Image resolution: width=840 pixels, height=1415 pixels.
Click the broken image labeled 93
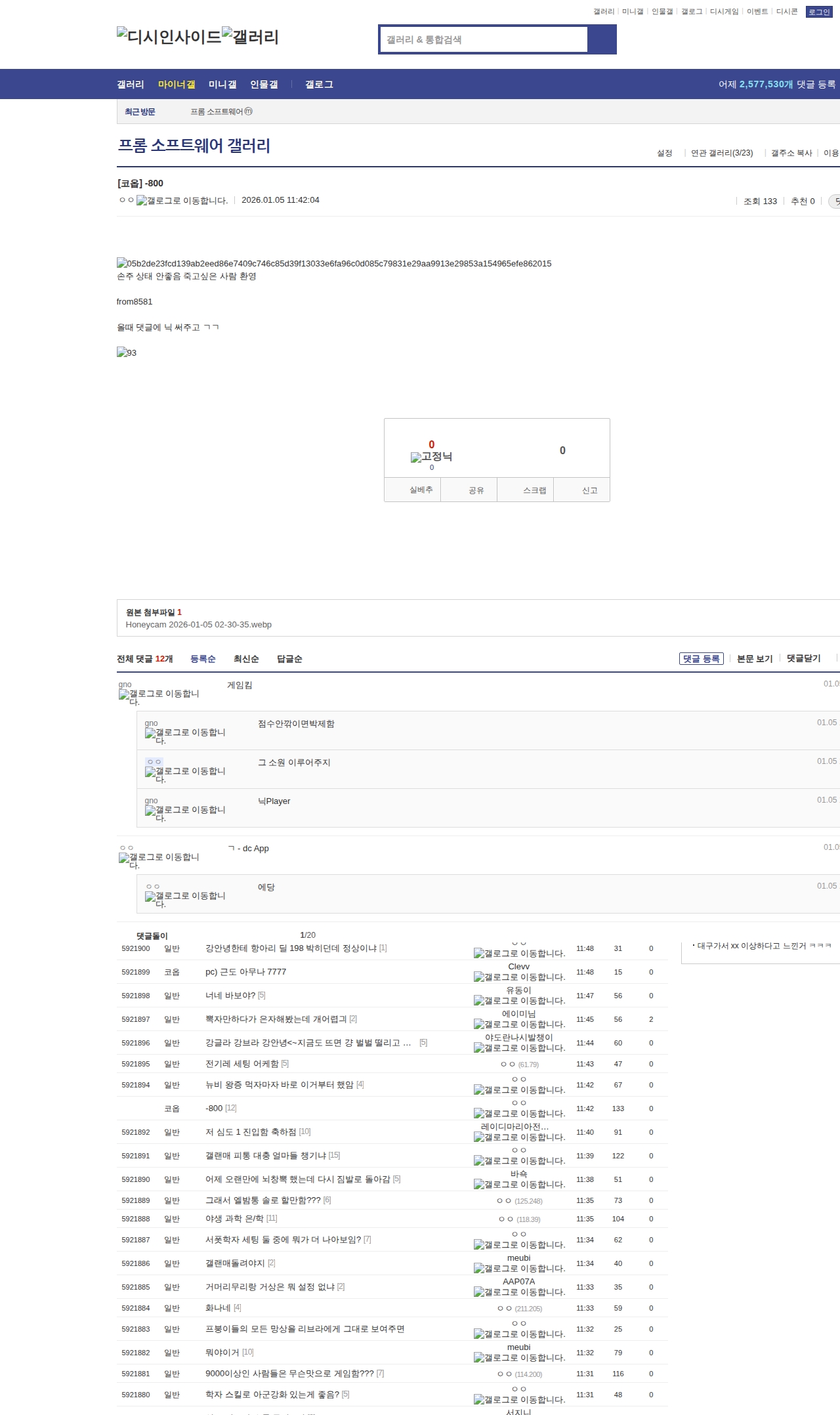point(127,352)
